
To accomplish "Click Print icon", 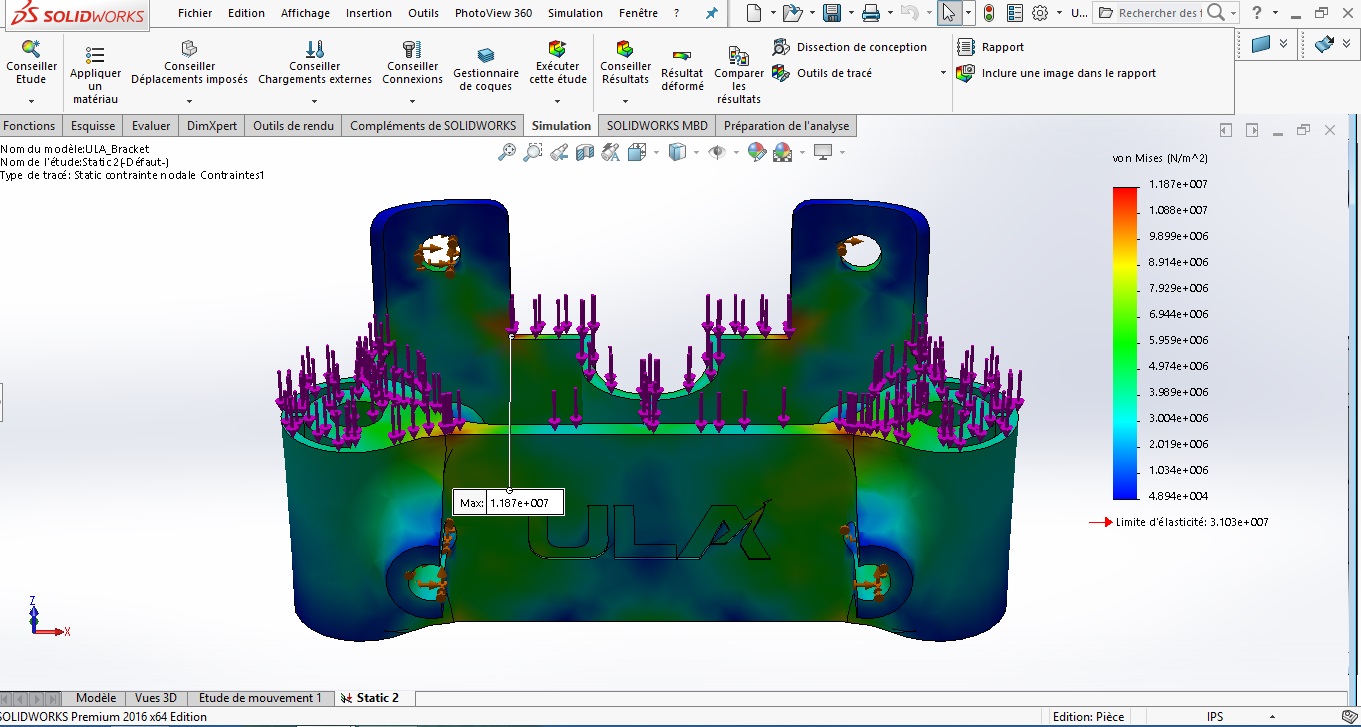I will [871, 13].
